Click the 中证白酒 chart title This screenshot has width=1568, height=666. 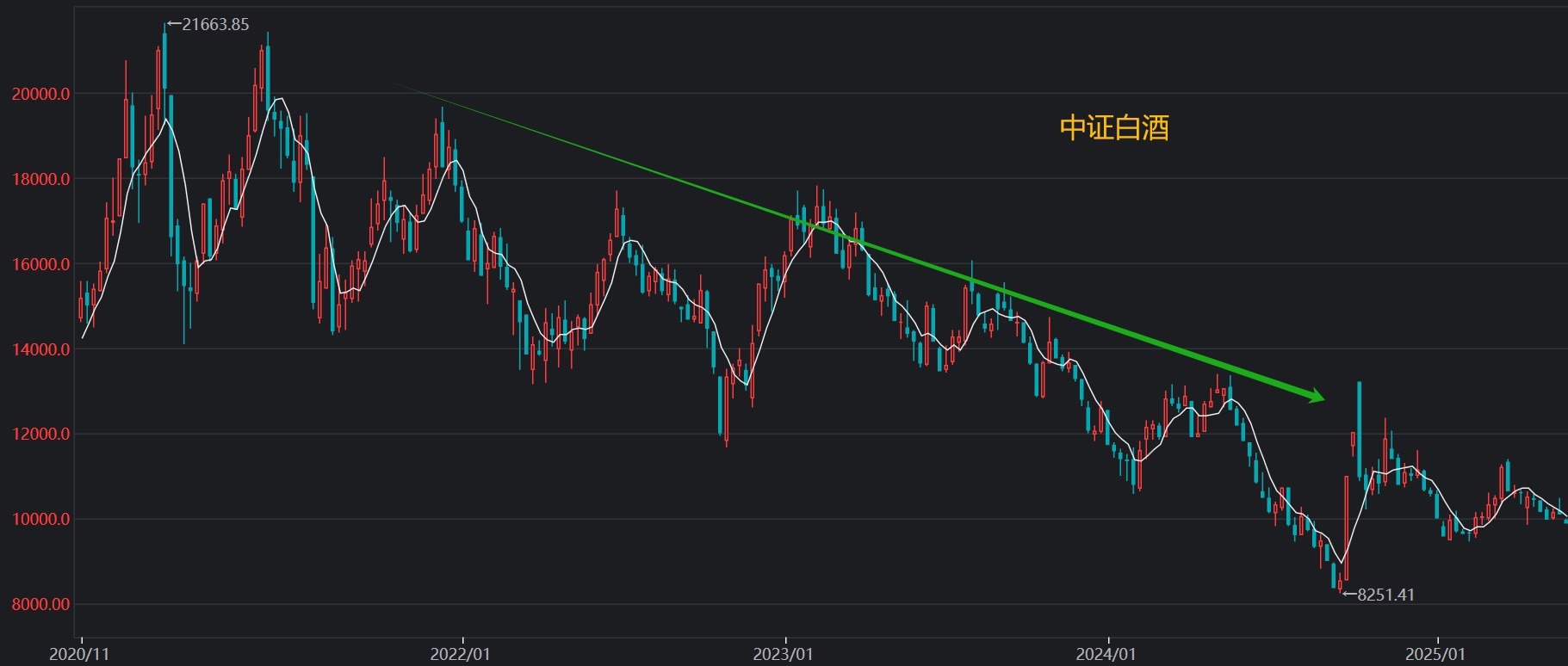[x=1114, y=127]
